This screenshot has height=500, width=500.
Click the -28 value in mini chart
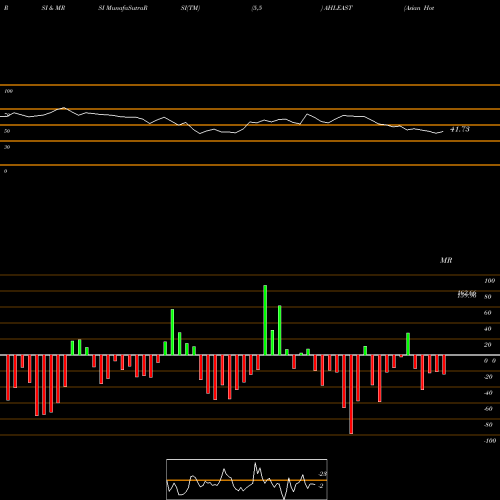[323, 474]
